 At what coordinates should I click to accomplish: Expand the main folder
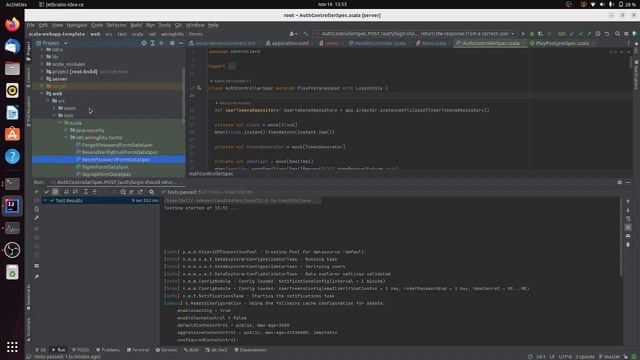click(54, 108)
